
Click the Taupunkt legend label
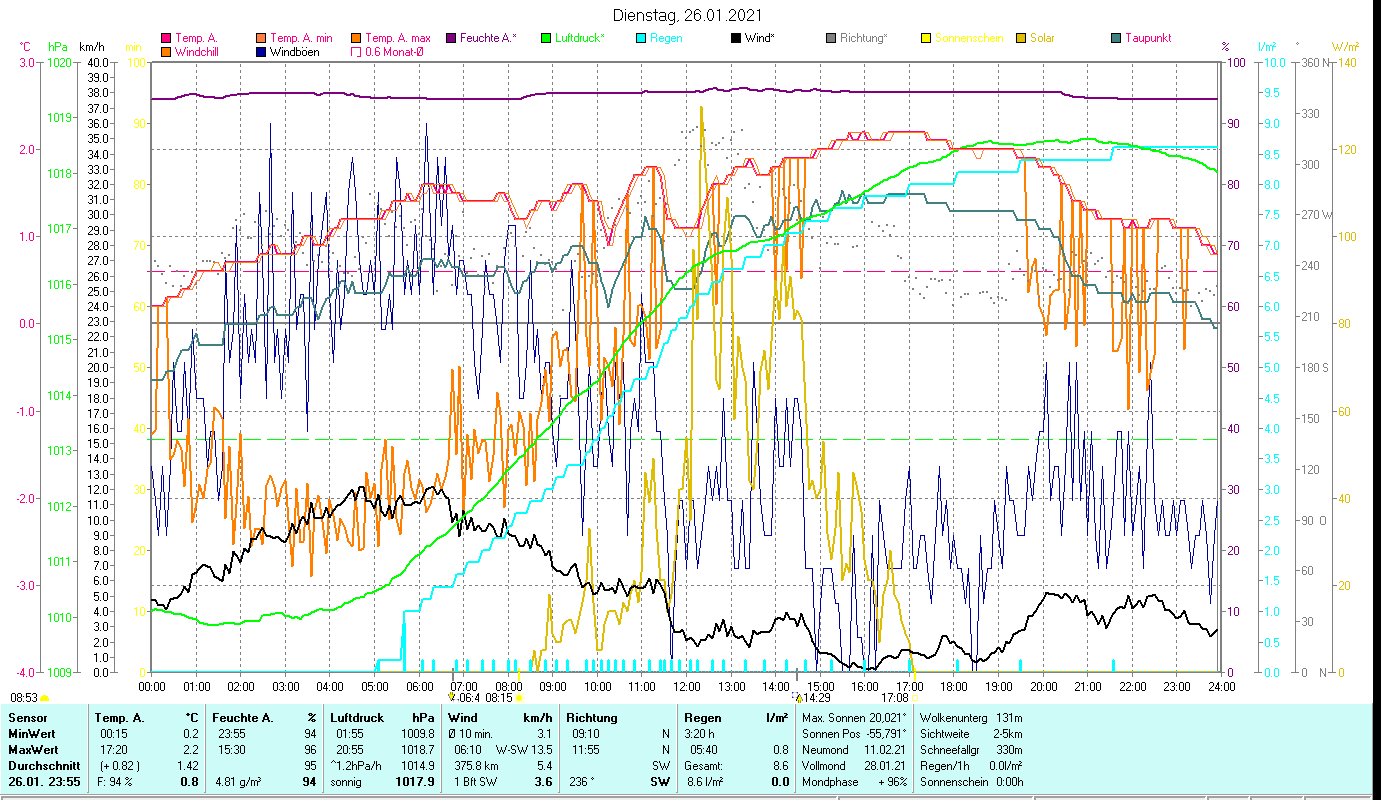coord(1147,38)
